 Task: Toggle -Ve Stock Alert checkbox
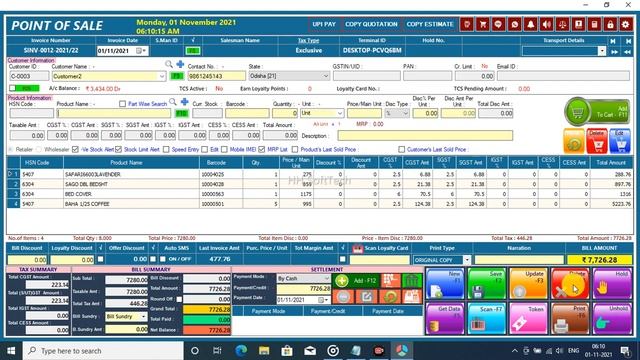pos(75,149)
